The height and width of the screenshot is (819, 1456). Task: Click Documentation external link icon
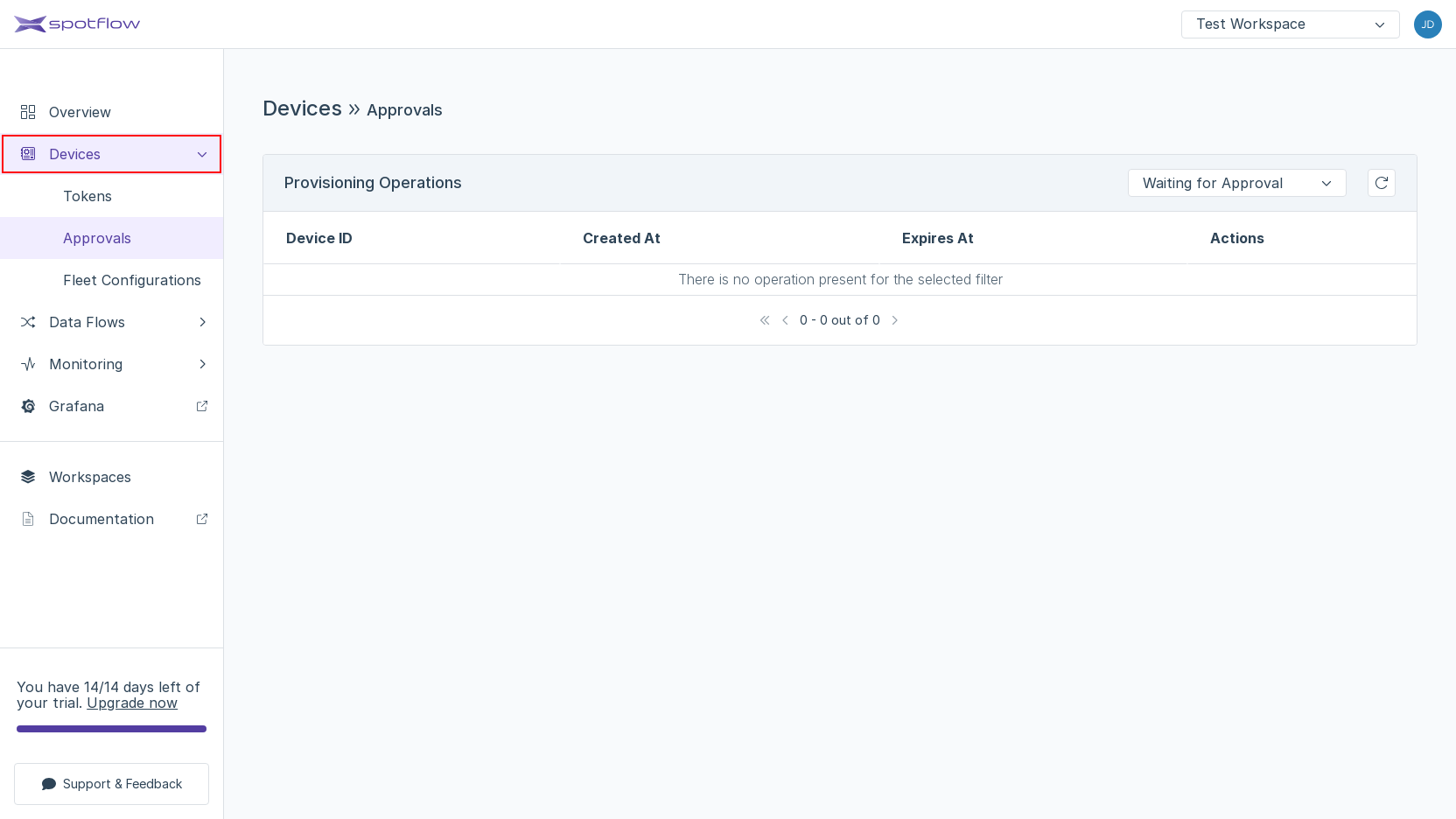pos(202,519)
